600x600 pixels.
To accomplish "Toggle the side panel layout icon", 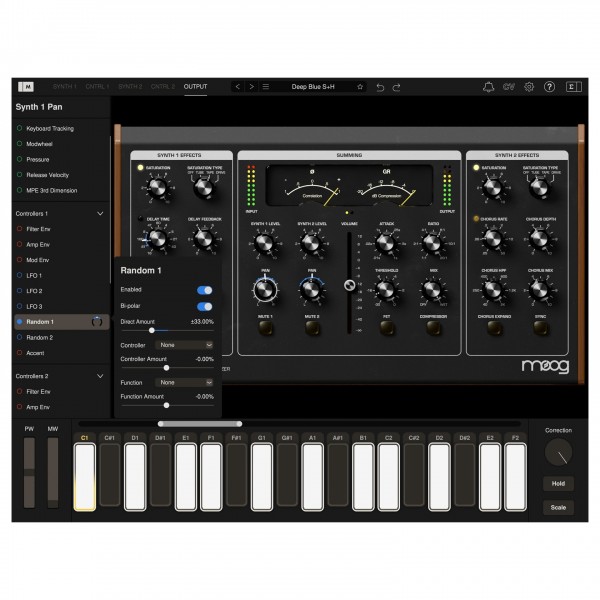I will click(574, 87).
